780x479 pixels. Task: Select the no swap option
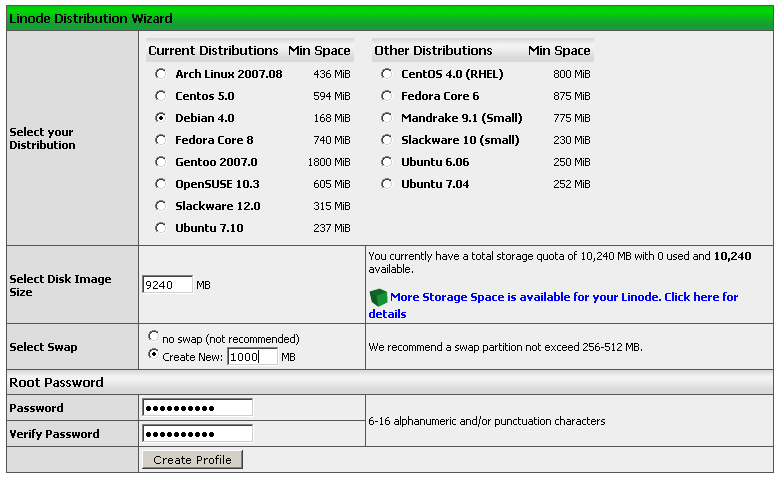[x=153, y=336]
